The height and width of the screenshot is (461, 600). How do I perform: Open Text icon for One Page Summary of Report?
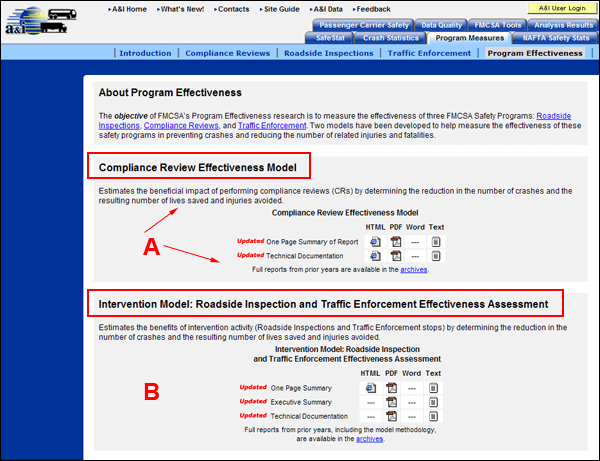click(436, 242)
